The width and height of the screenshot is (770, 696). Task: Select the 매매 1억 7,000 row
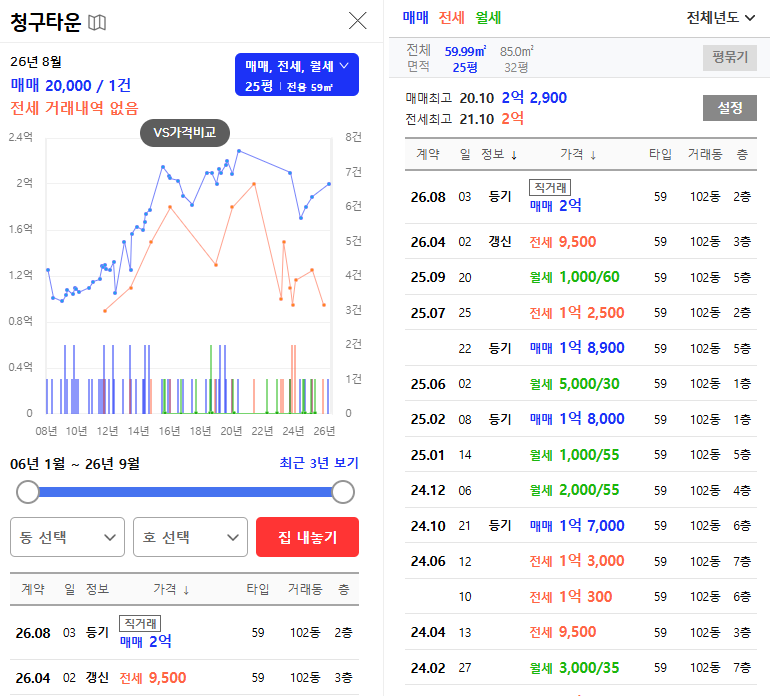pyautogui.click(x=580, y=526)
